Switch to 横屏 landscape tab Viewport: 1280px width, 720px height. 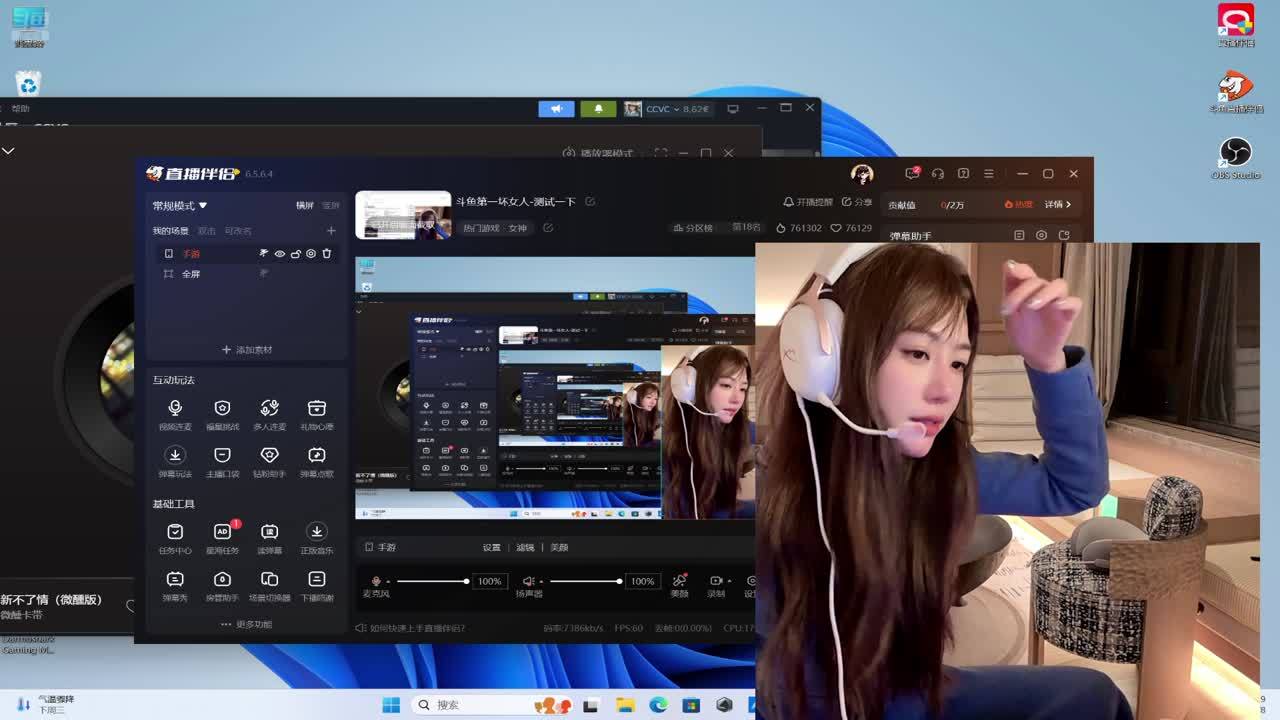304,206
